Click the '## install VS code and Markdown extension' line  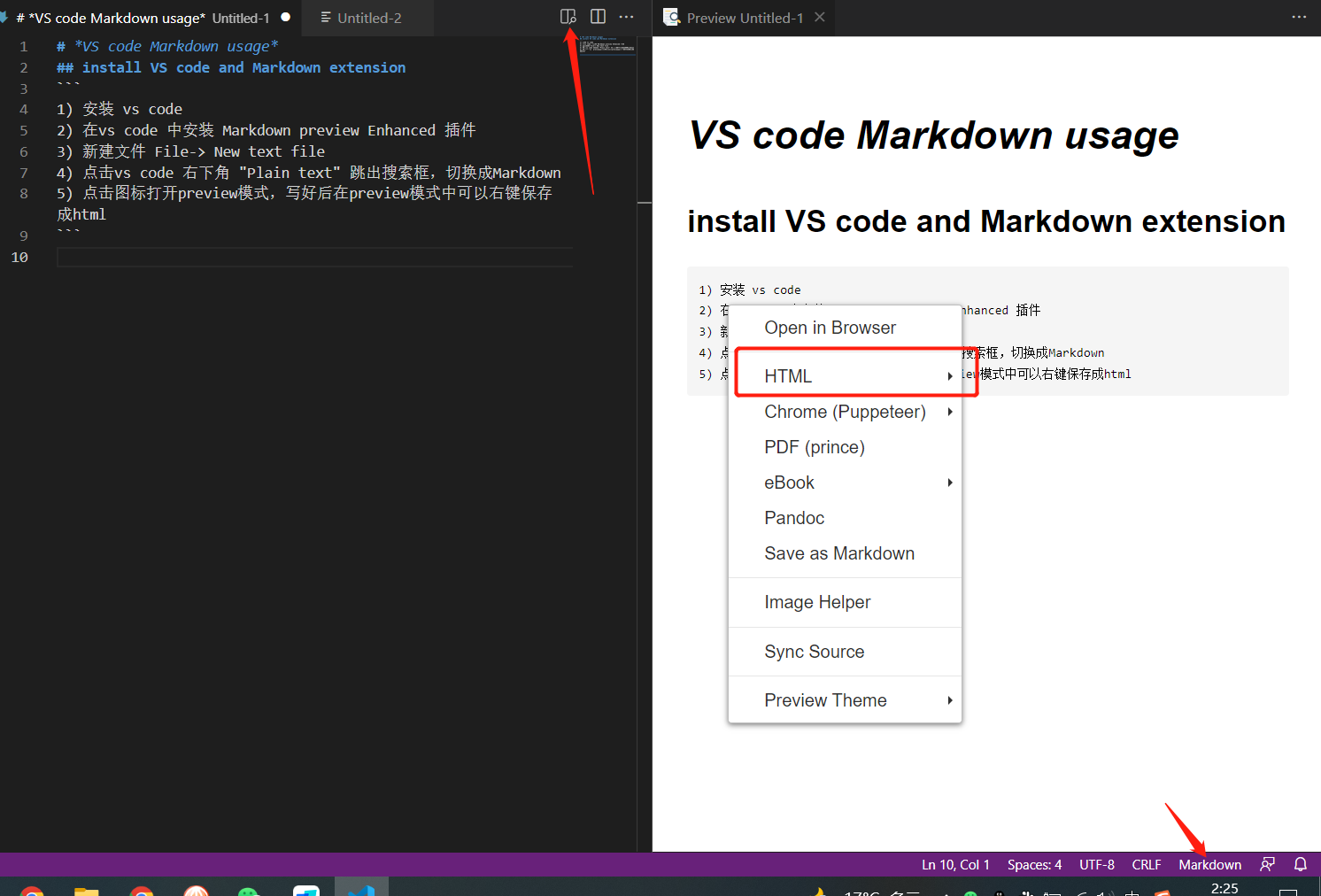tap(231, 67)
